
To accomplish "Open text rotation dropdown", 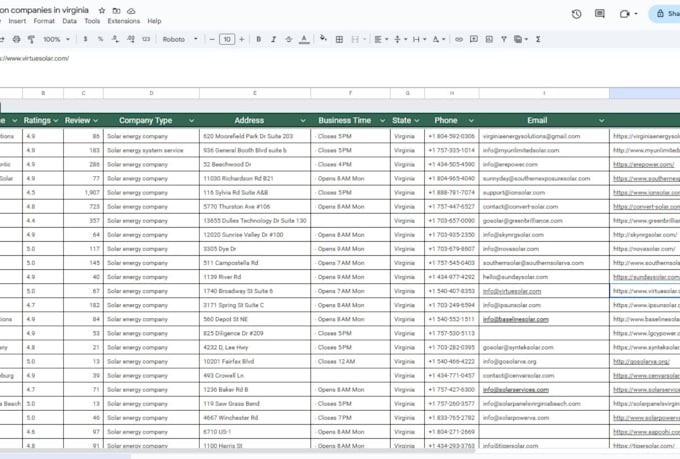I will pyautogui.click(x=438, y=39).
